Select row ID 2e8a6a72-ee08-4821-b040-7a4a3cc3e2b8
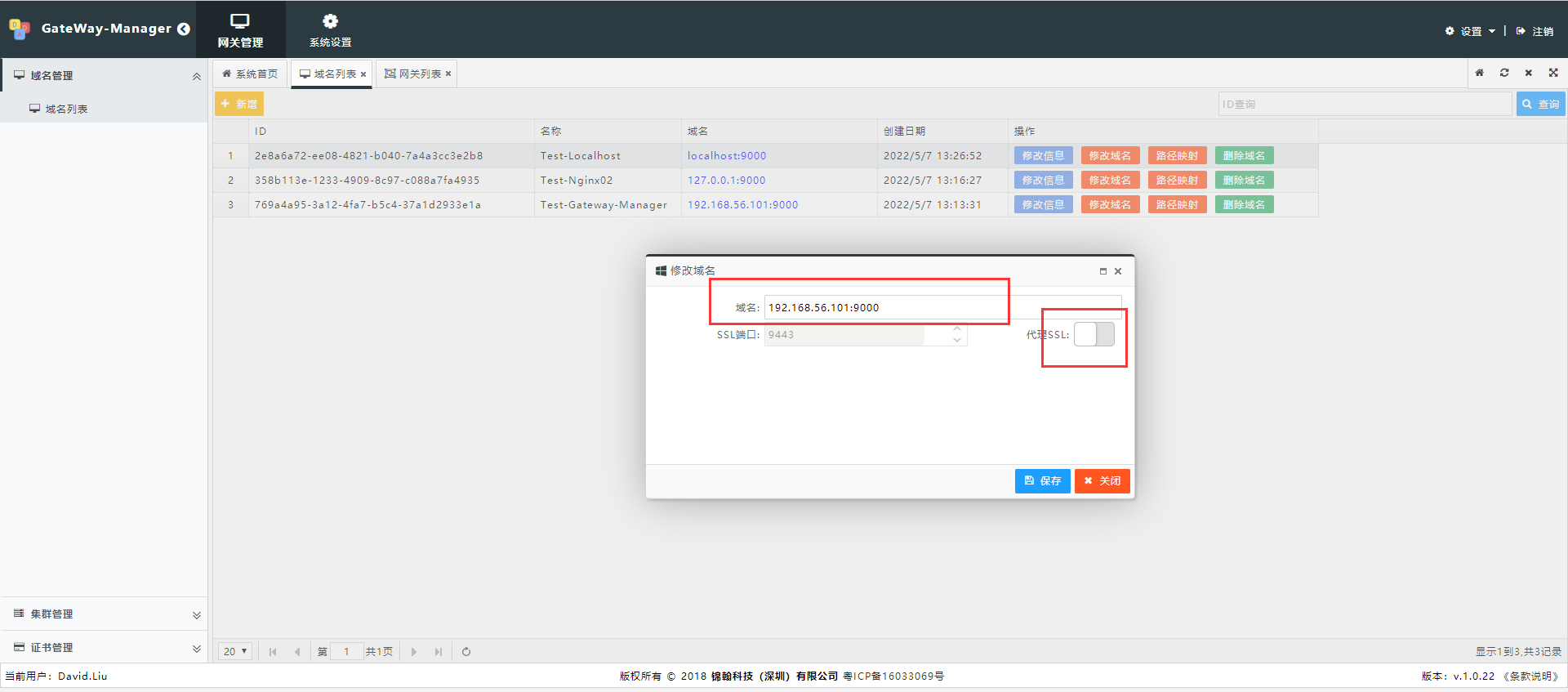The width and height of the screenshot is (1568, 692). 368,156
